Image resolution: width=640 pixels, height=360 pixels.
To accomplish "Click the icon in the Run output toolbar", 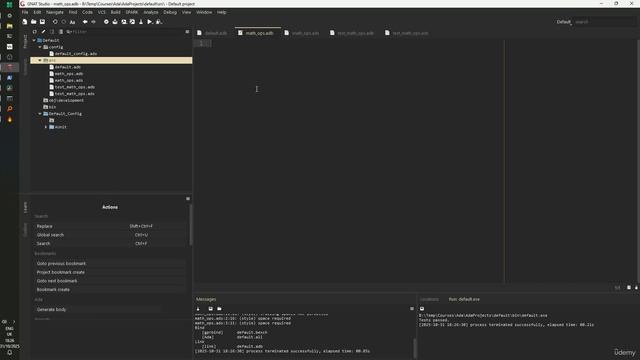I will click(x=422, y=309).
